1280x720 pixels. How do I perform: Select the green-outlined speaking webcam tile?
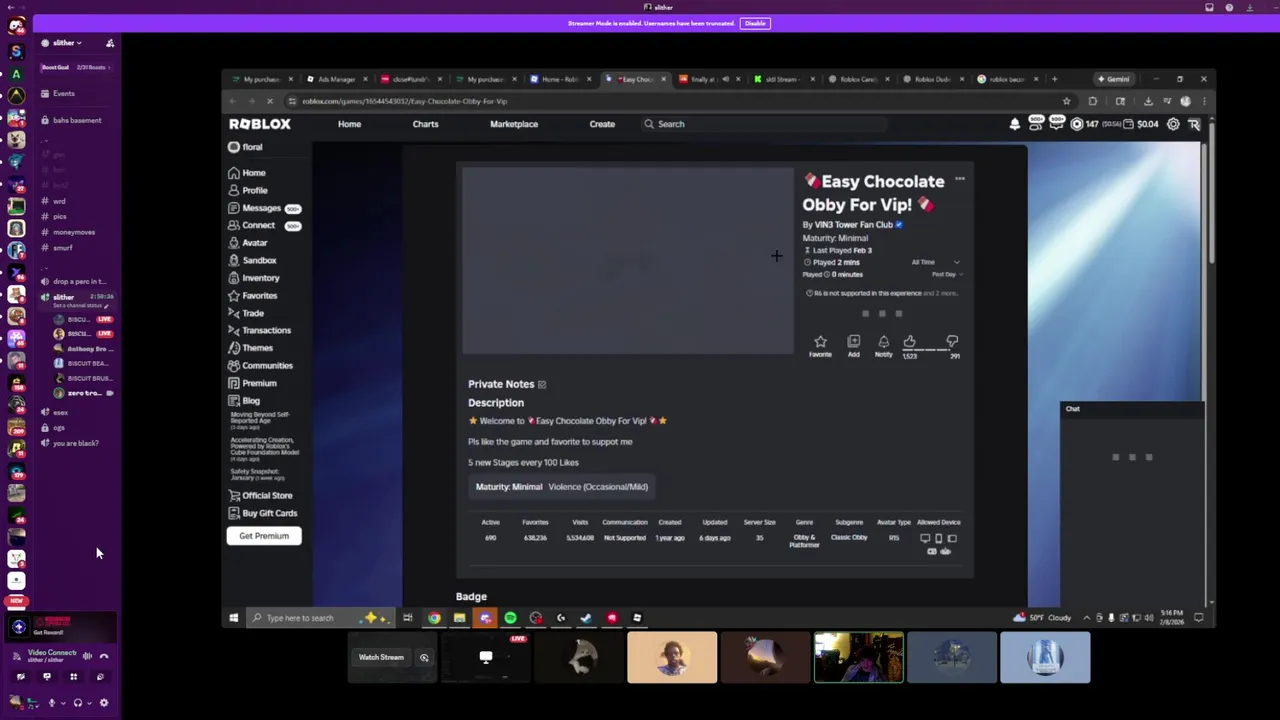pyautogui.click(x=858, y=658)
